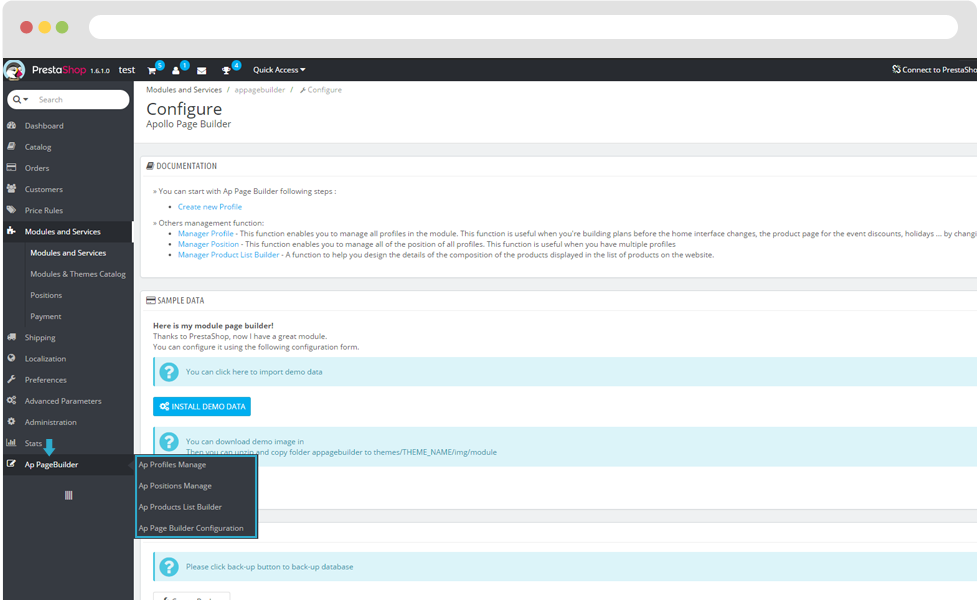Collapse sidebar using the bars icon
Image resolution: width=978 pixels, height=600 pixels.
[69, 495]
